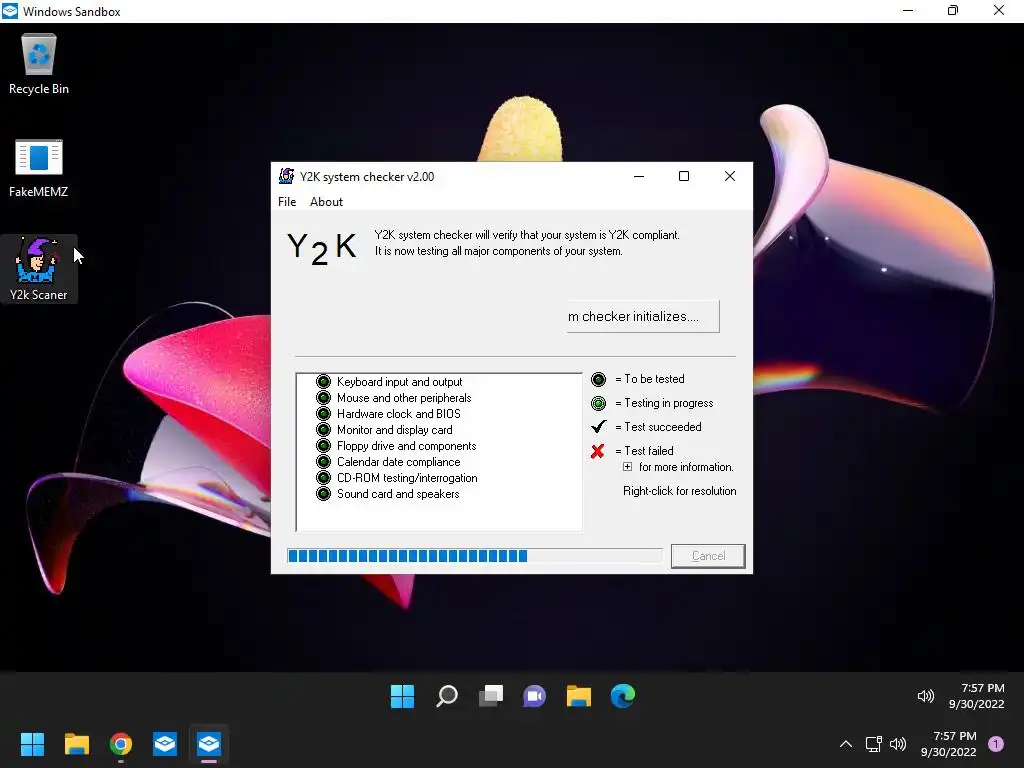
Task: Click the Mouse and other peripherals row text
Action: (404, 398)
